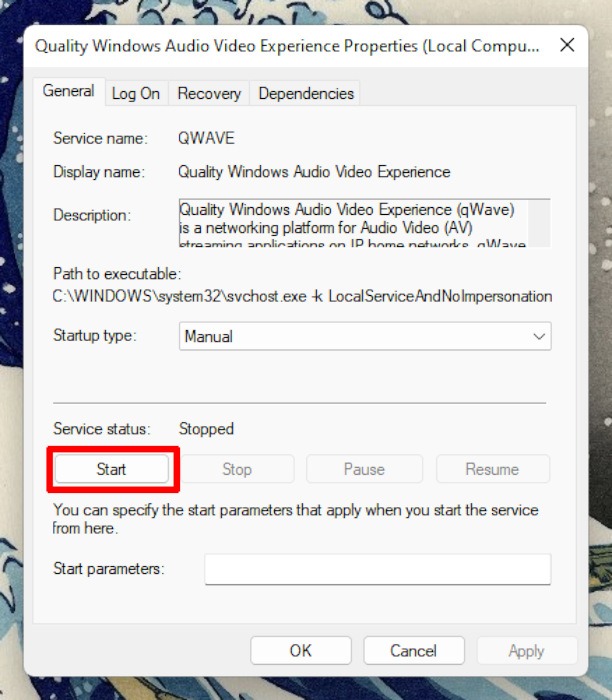
Task: Click the Startup type label
Action: tap(95, 335)
